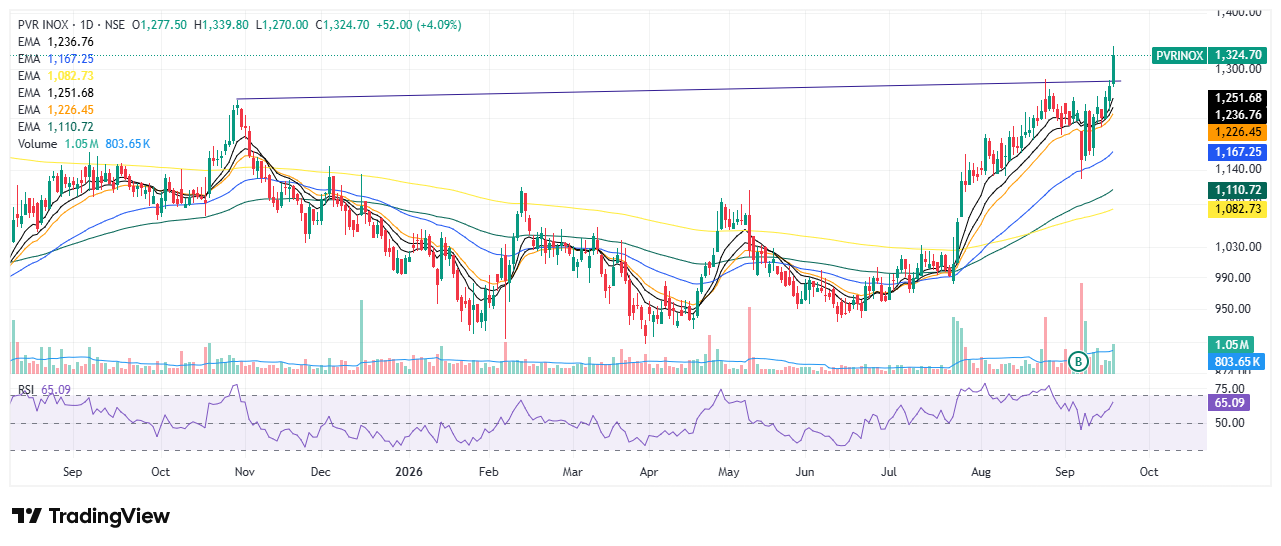1281x546 pixels.
Task: Click the 2026 label on time axis
Action: (x=408, y=470)
